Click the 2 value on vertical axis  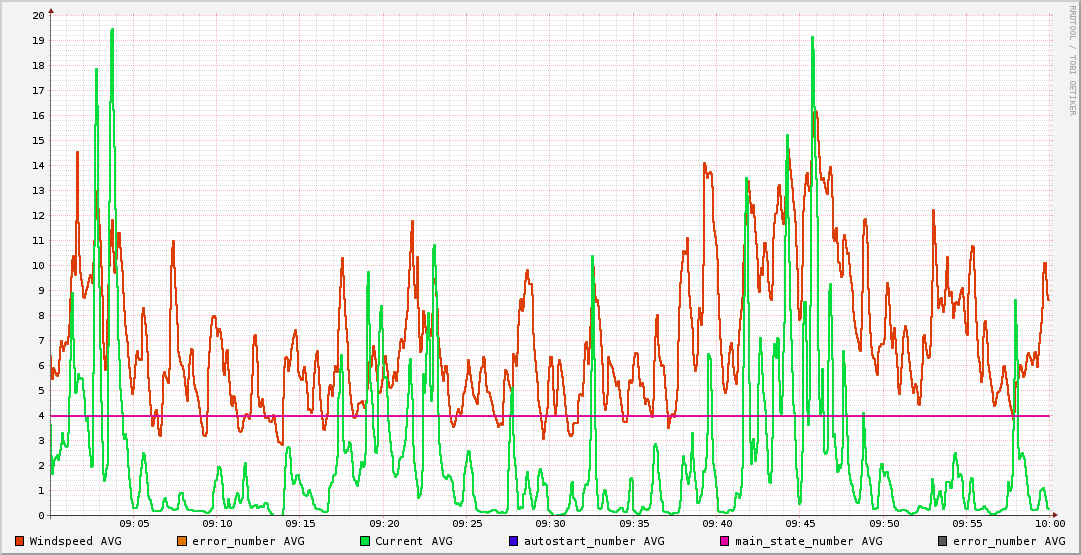[x=41, y=465]
